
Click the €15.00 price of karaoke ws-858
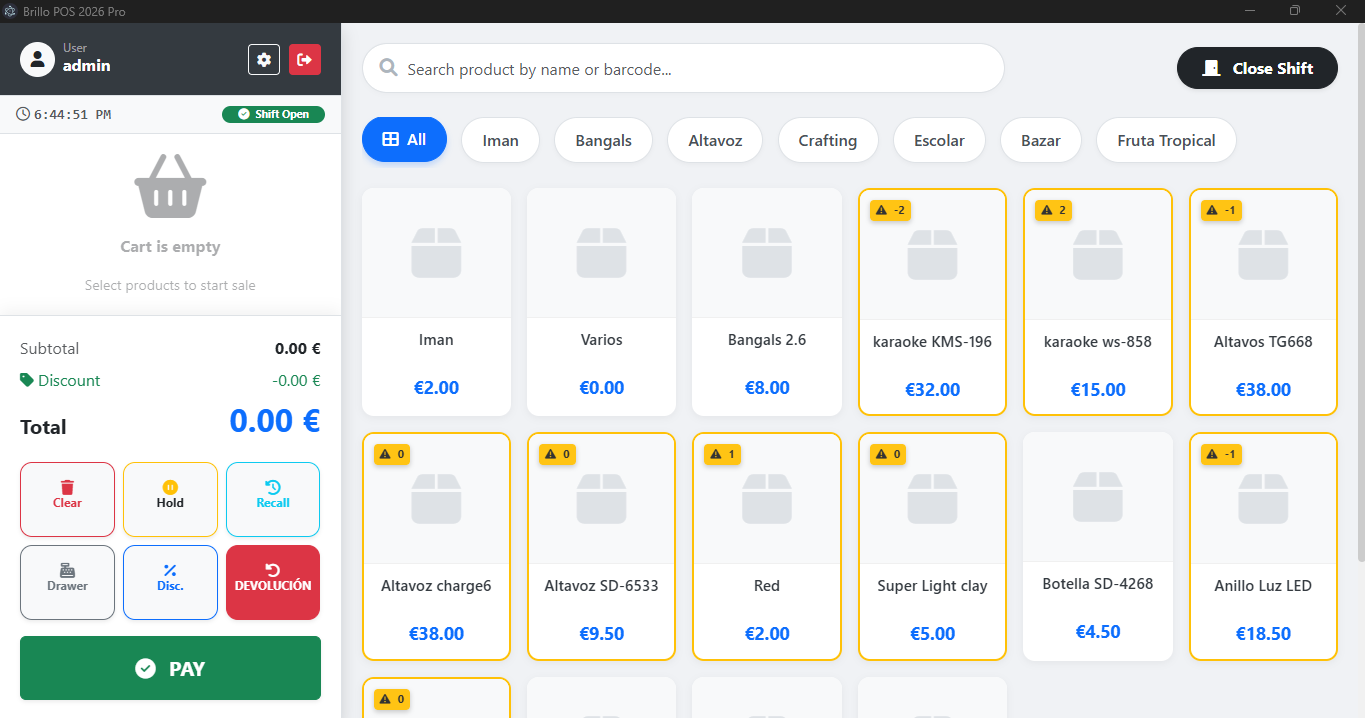click(1098, 390)
